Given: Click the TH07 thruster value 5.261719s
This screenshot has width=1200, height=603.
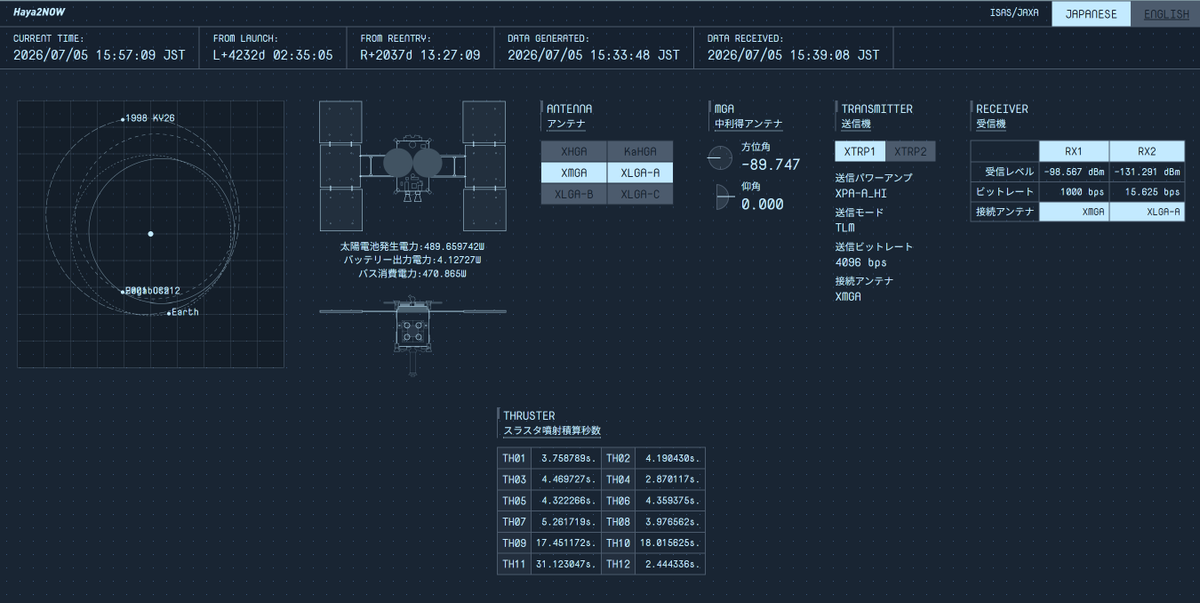Looking at the screenshot, I should (566, 522).
